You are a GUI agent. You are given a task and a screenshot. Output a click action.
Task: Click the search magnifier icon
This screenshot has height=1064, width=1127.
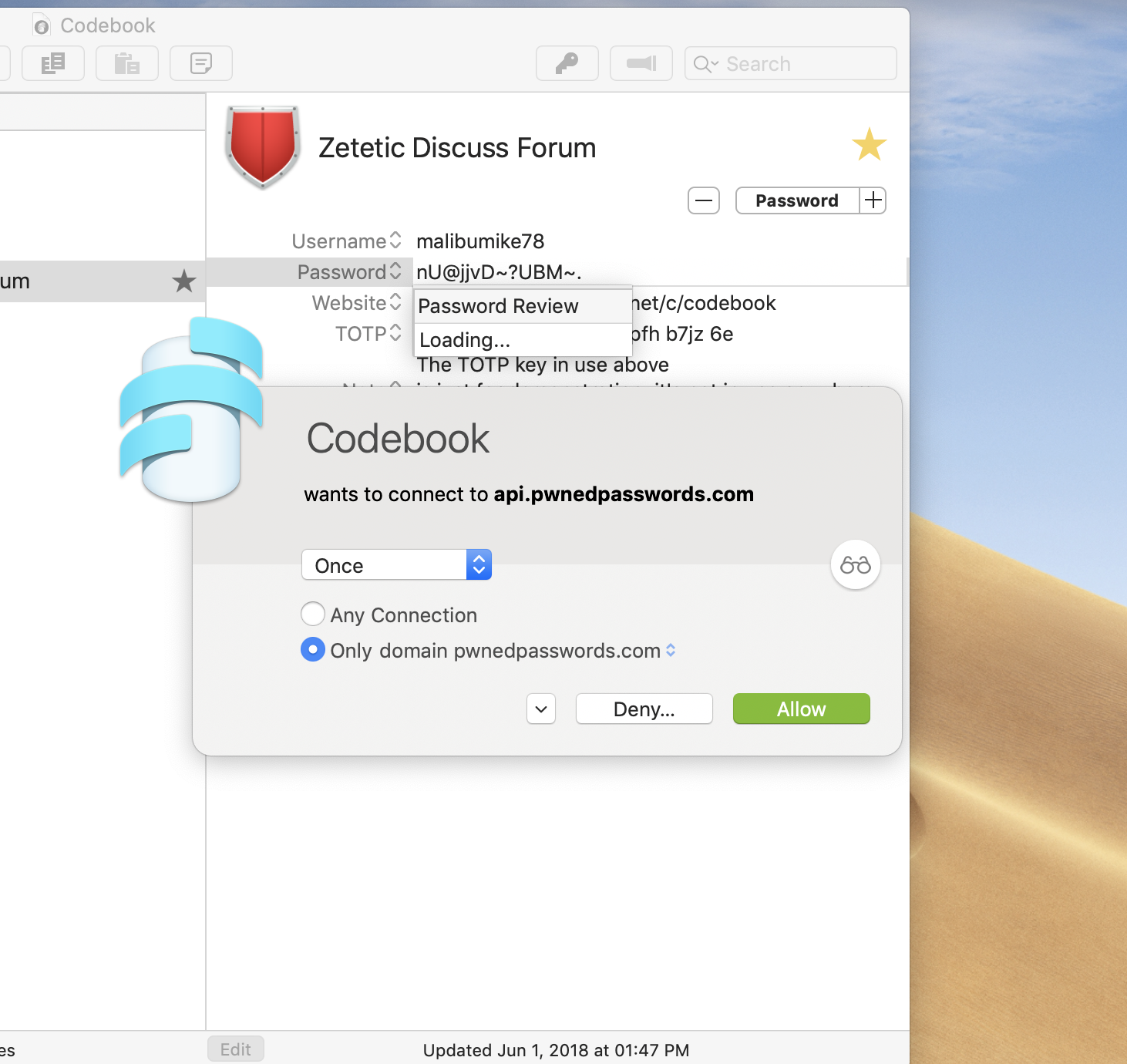704,64
